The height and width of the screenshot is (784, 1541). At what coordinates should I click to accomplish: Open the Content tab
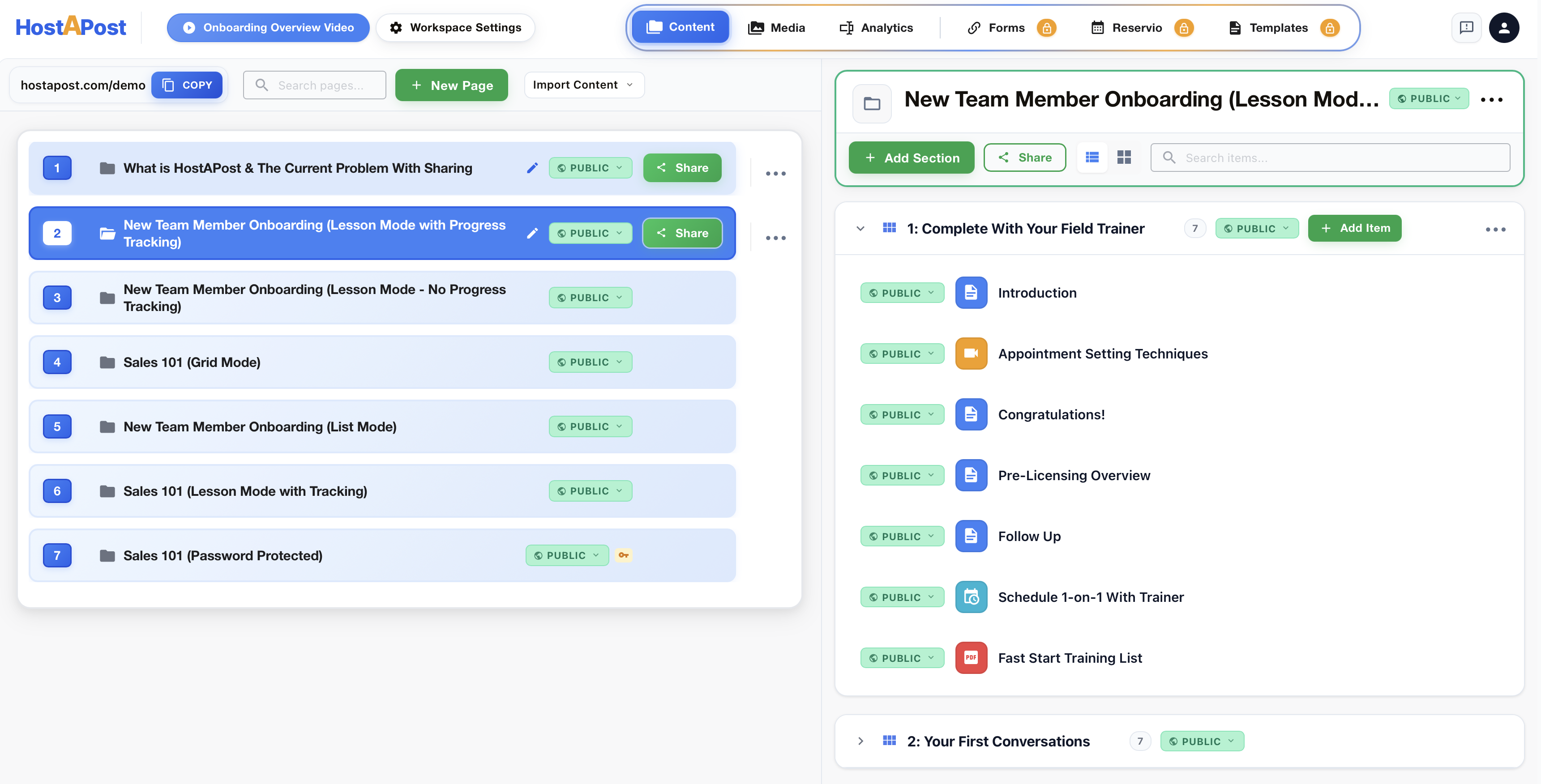click(x=680, y=27)
